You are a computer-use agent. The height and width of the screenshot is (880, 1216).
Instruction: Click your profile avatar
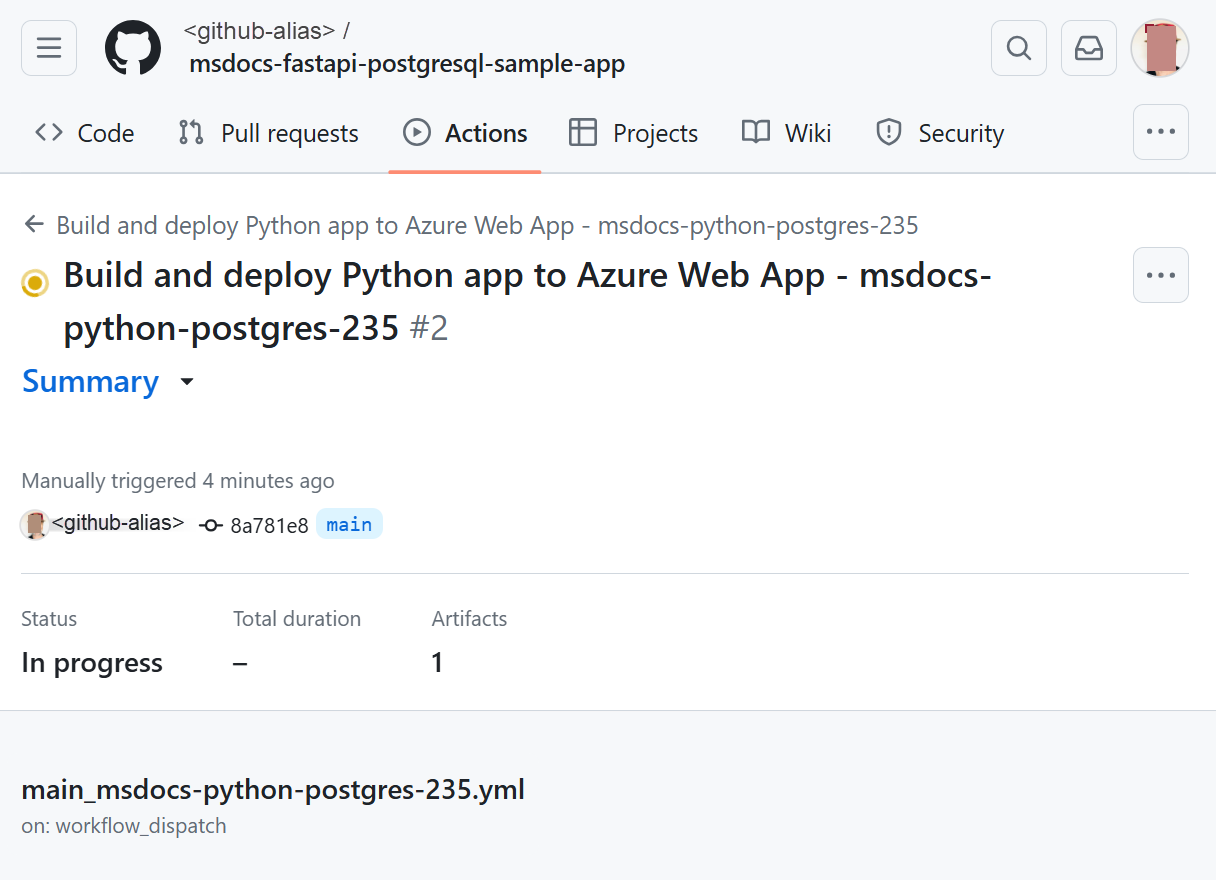click(x=1159, y=47)
